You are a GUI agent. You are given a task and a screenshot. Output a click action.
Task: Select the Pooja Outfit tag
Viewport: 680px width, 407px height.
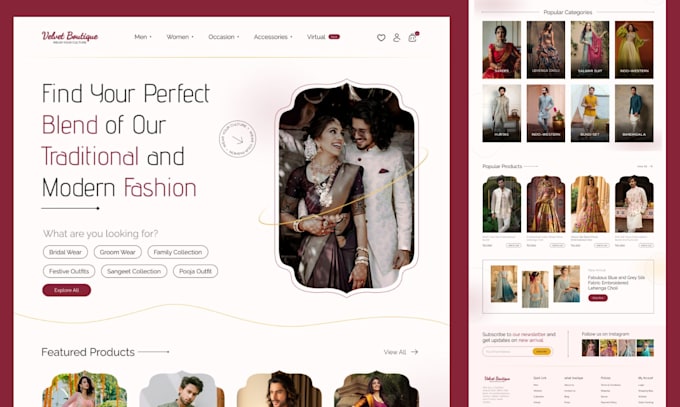click(196, 271)
